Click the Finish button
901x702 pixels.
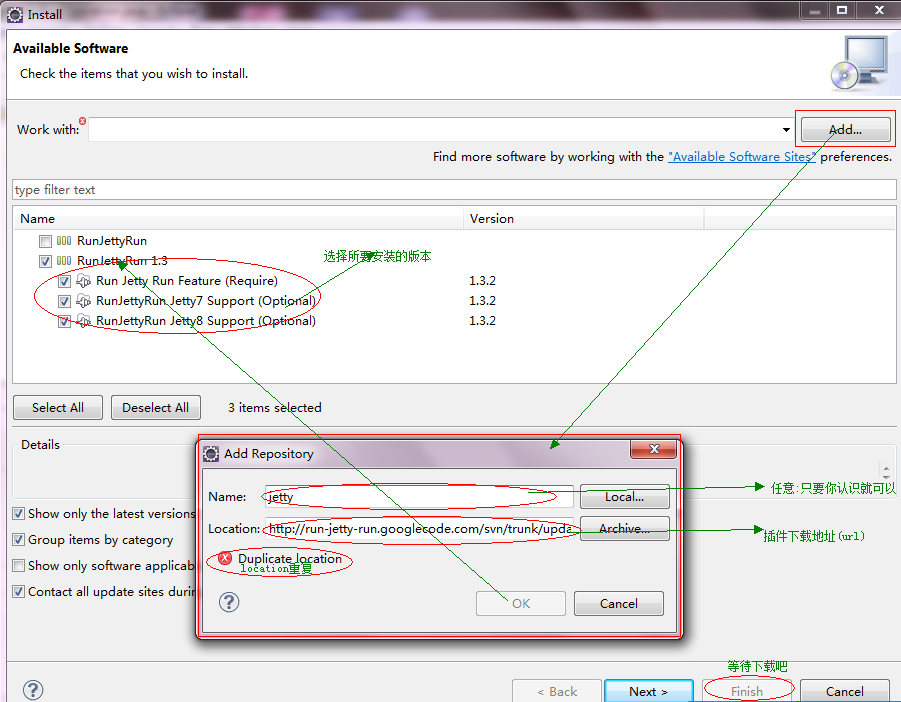(x=747, y=691)
